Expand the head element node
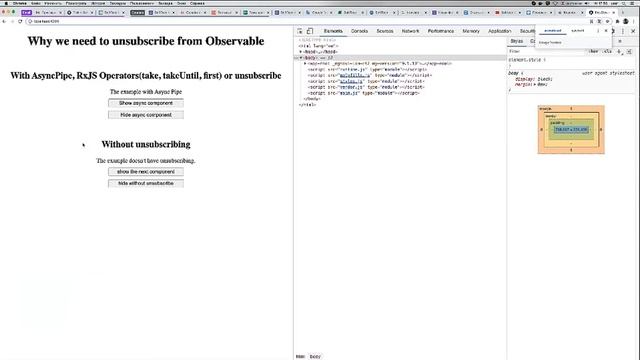 301,52
